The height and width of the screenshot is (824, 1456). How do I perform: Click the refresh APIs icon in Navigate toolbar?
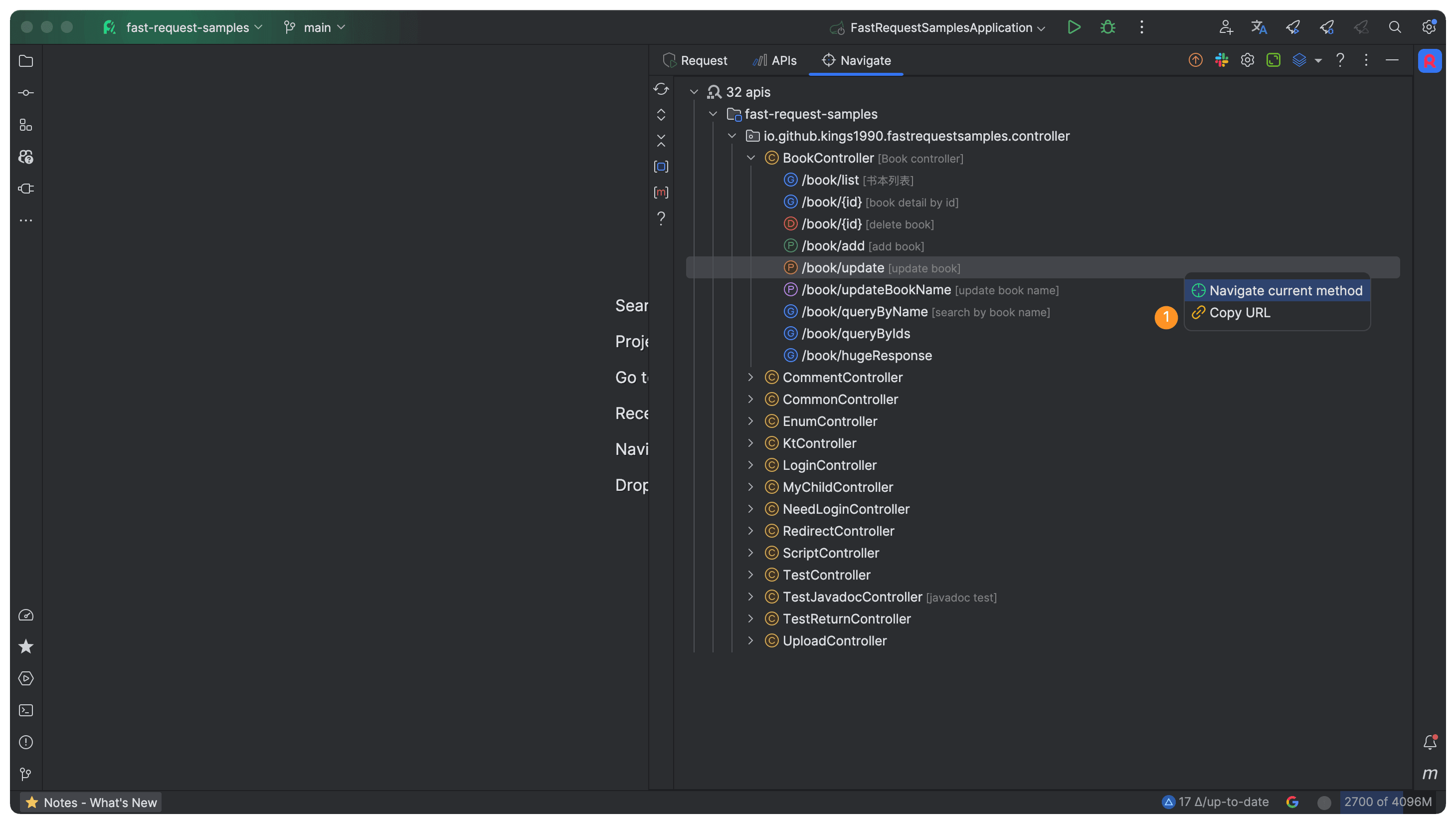click(x=661, y=89)
